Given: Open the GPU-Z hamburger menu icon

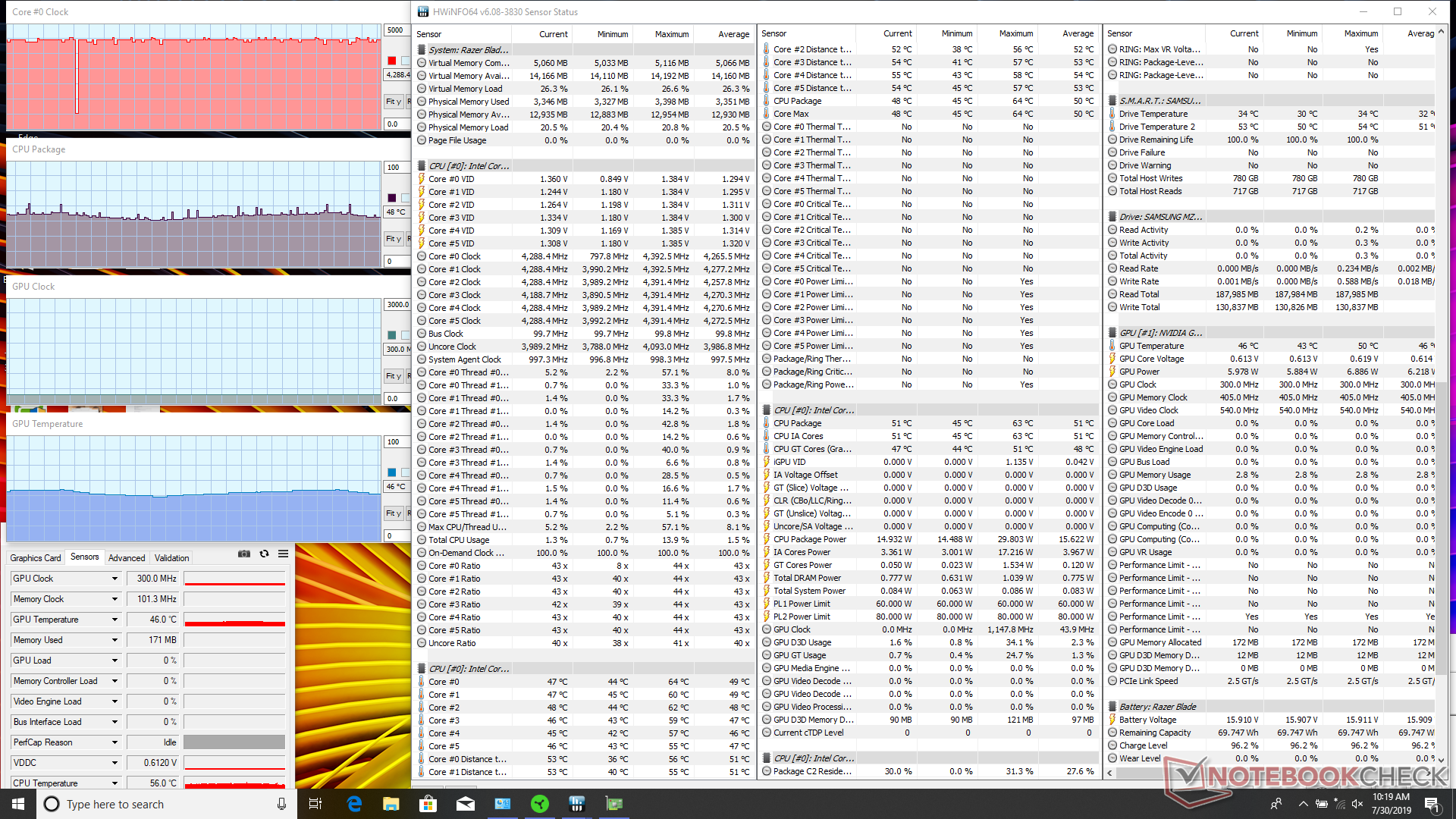Looking at the screenshot, I should [283, 554].
